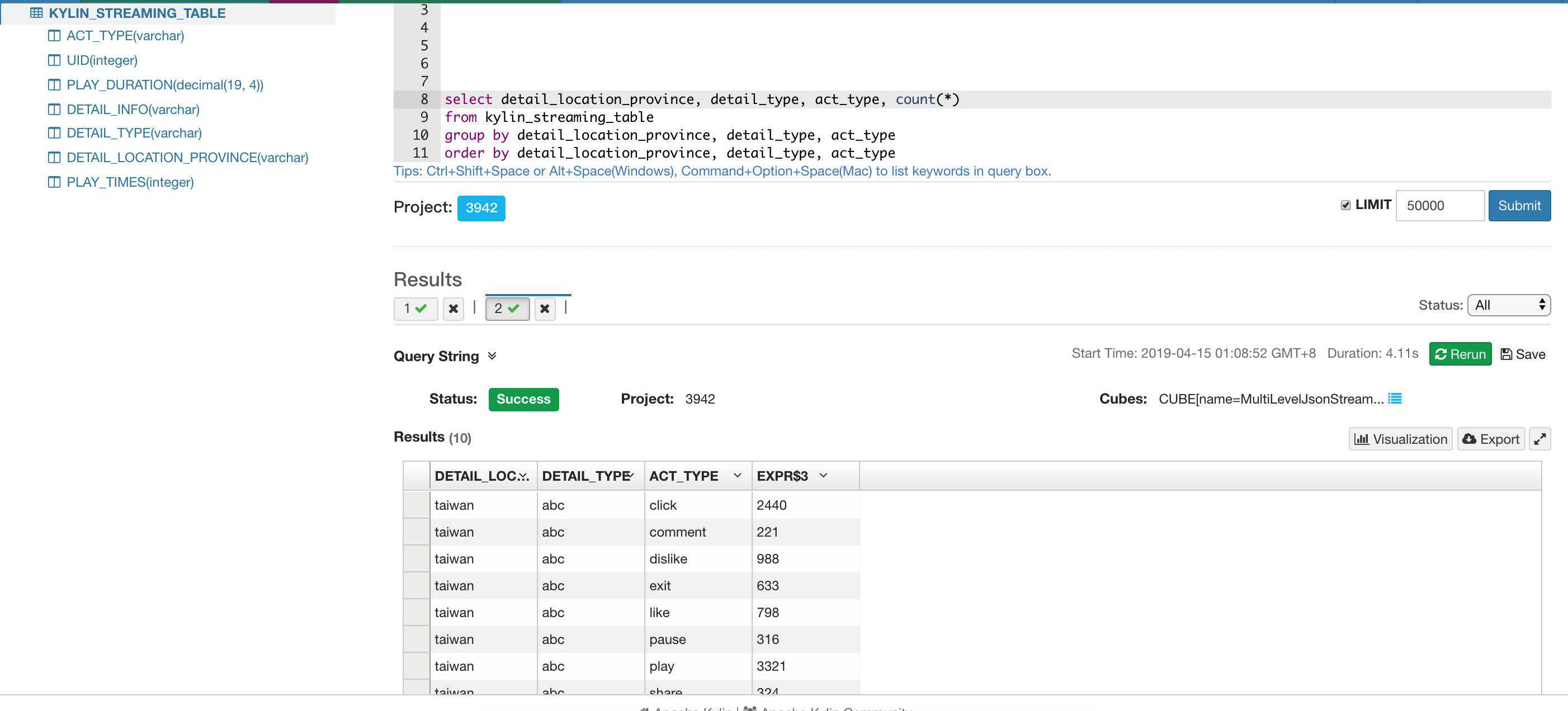Click the Save disk icon
1568x711 pixels.
[x=1506, y=354]
